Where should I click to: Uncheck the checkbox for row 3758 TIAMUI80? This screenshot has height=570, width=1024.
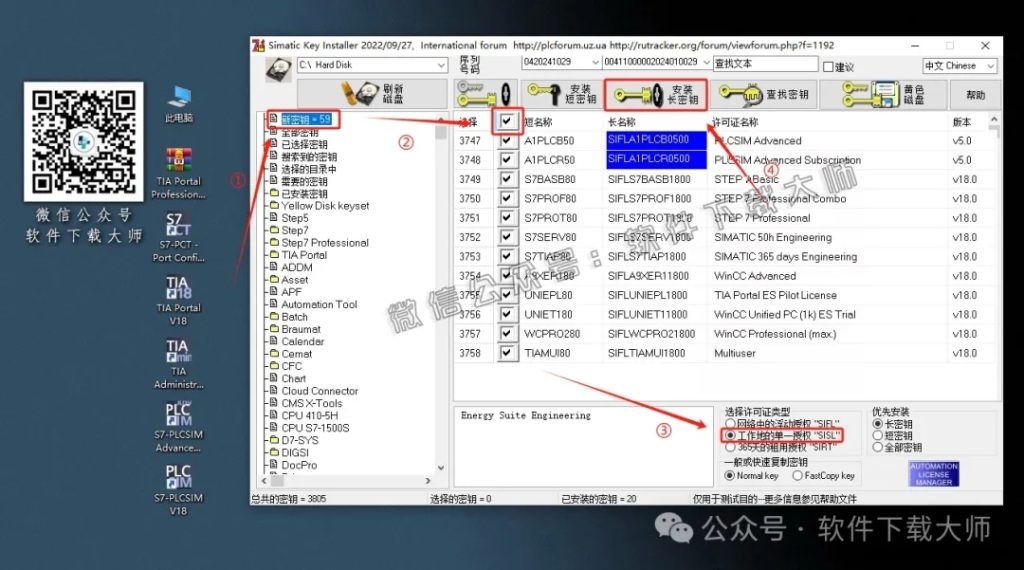pos(507,353)
